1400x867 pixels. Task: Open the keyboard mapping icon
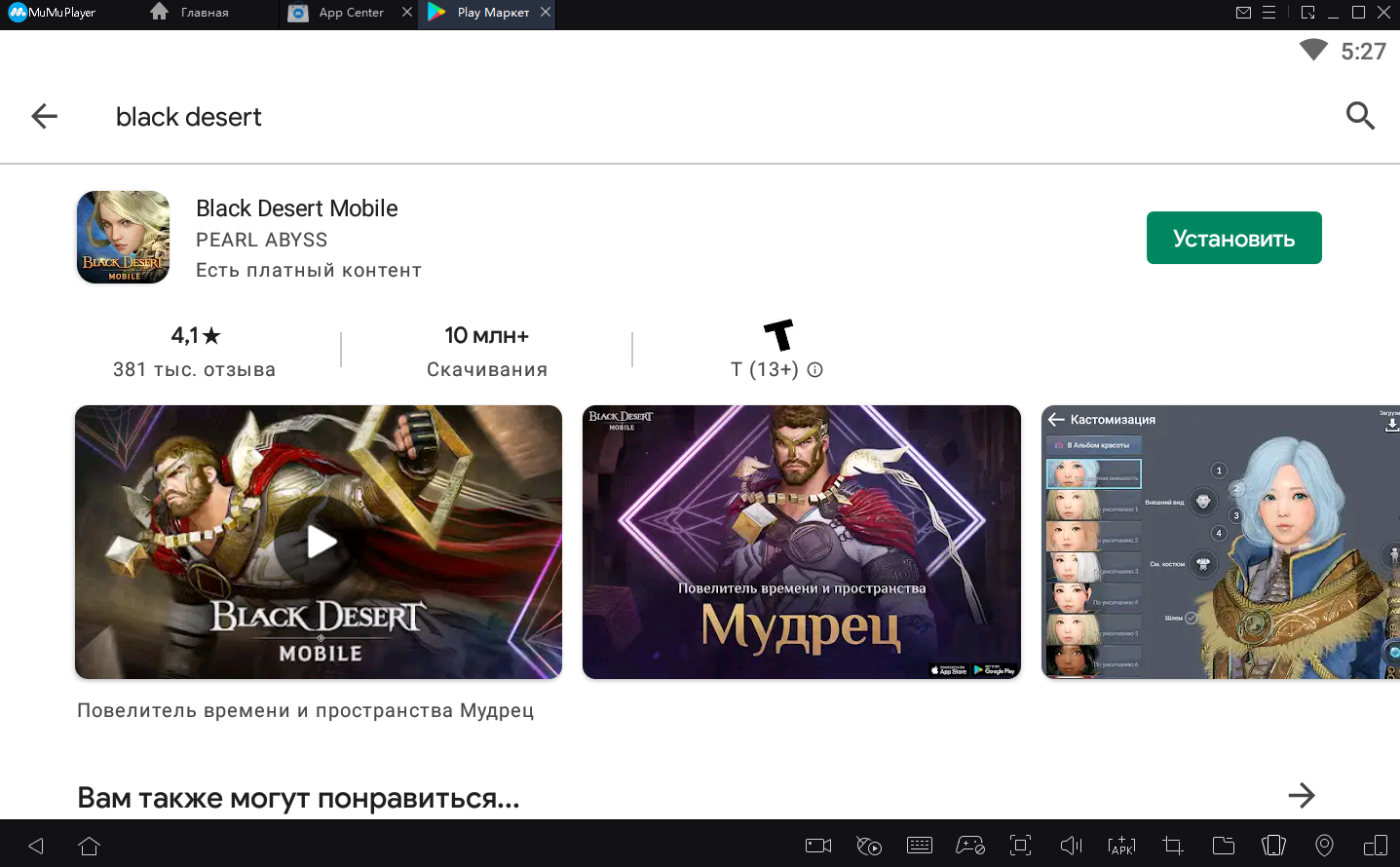point(919,846)
